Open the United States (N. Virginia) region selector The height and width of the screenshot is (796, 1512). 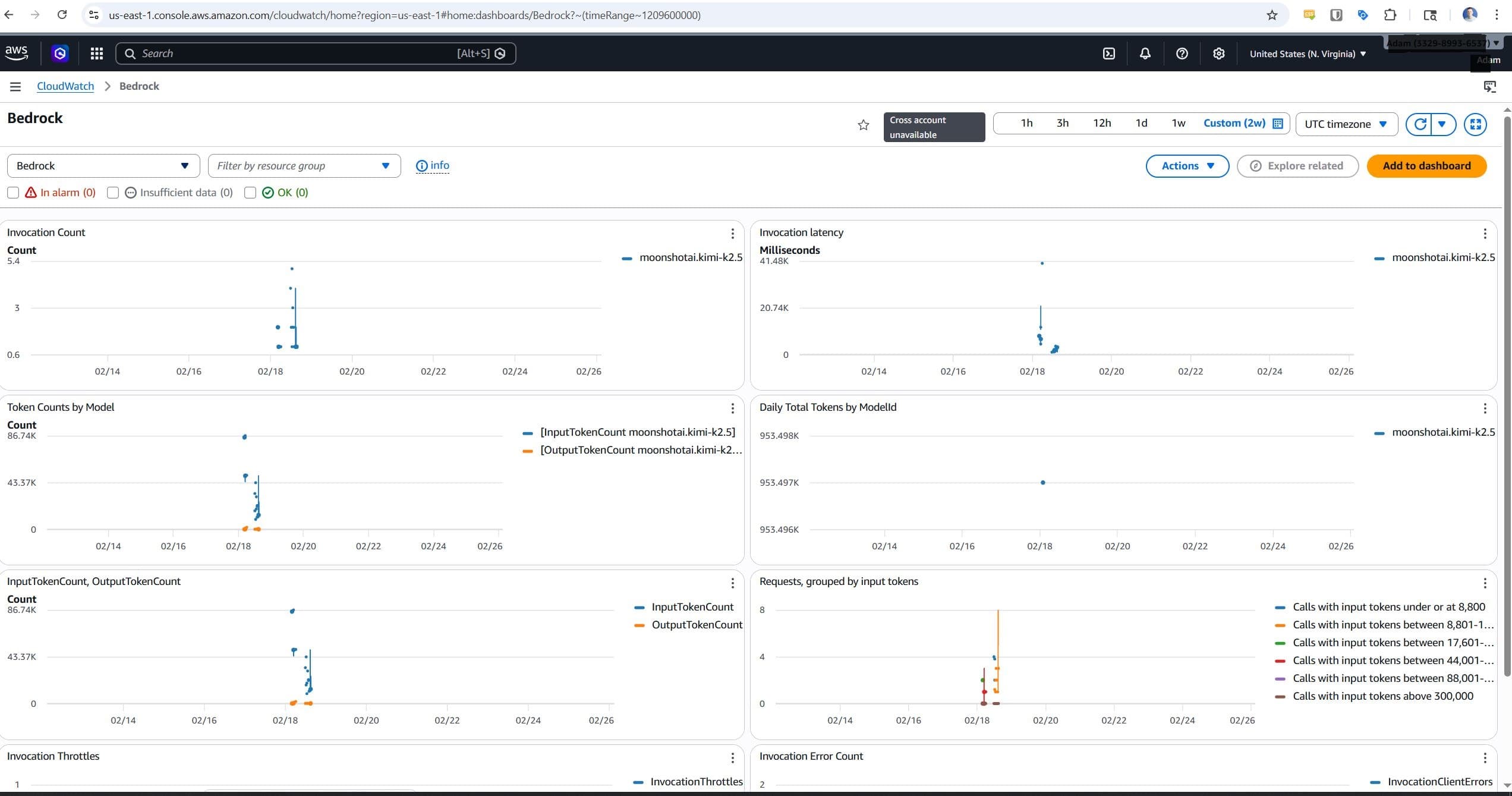click(1308, 54)
